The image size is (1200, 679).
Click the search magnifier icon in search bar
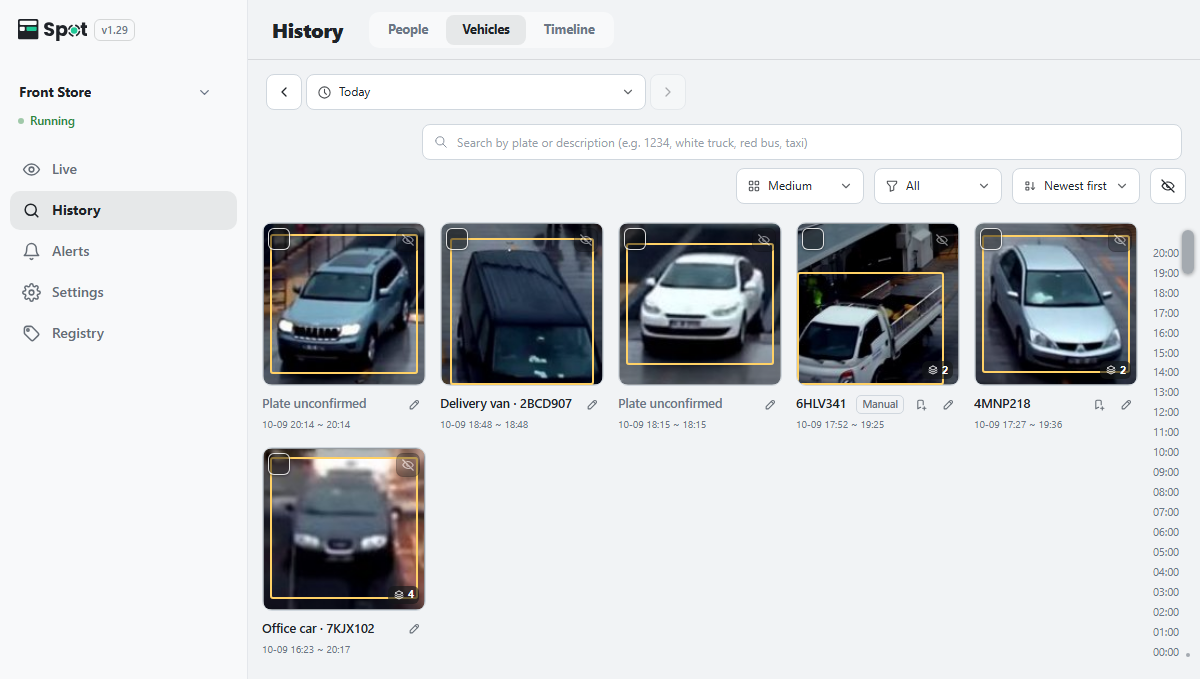point(441,143)
